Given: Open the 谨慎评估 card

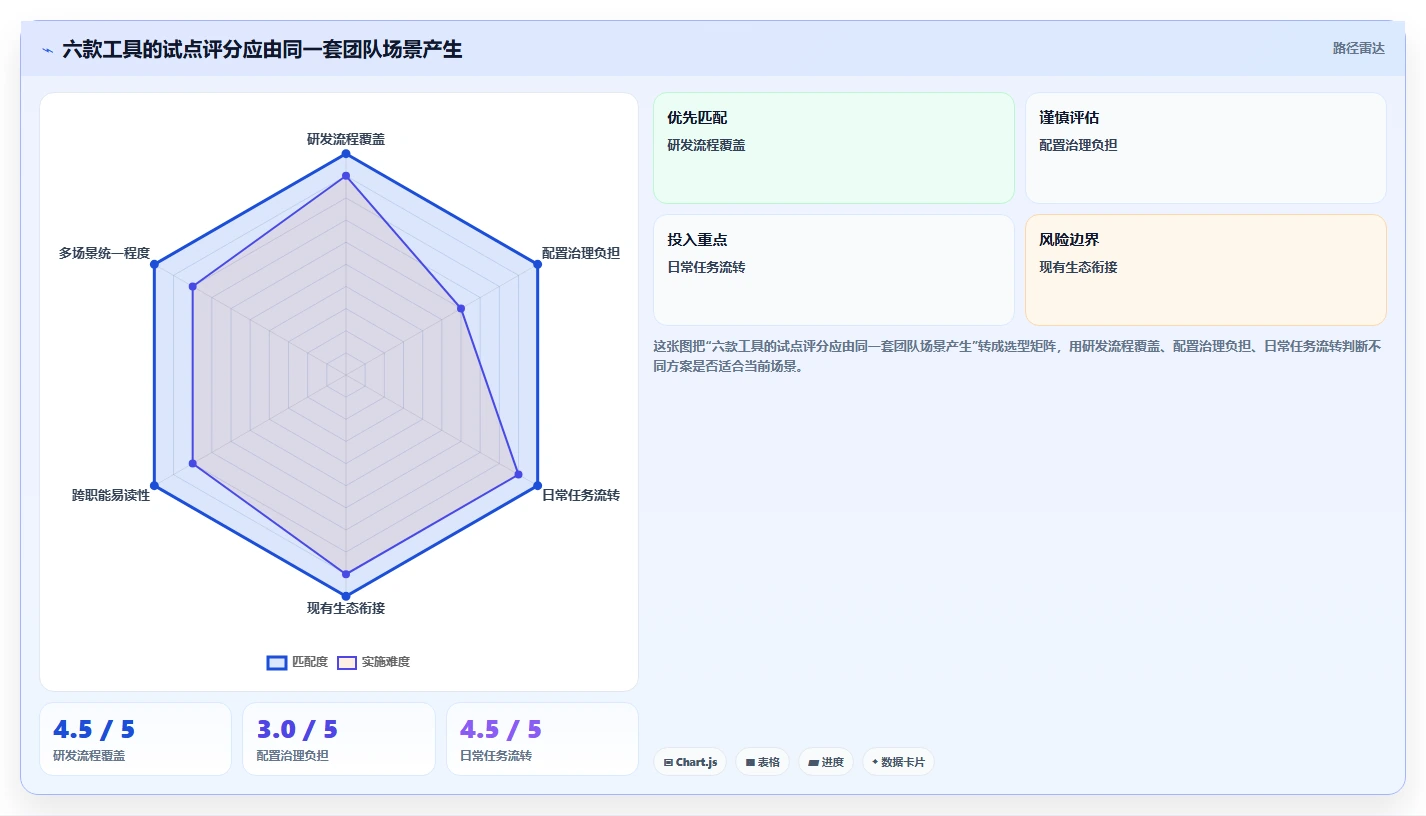Looking at the screenshot, I should (1206, 148).
